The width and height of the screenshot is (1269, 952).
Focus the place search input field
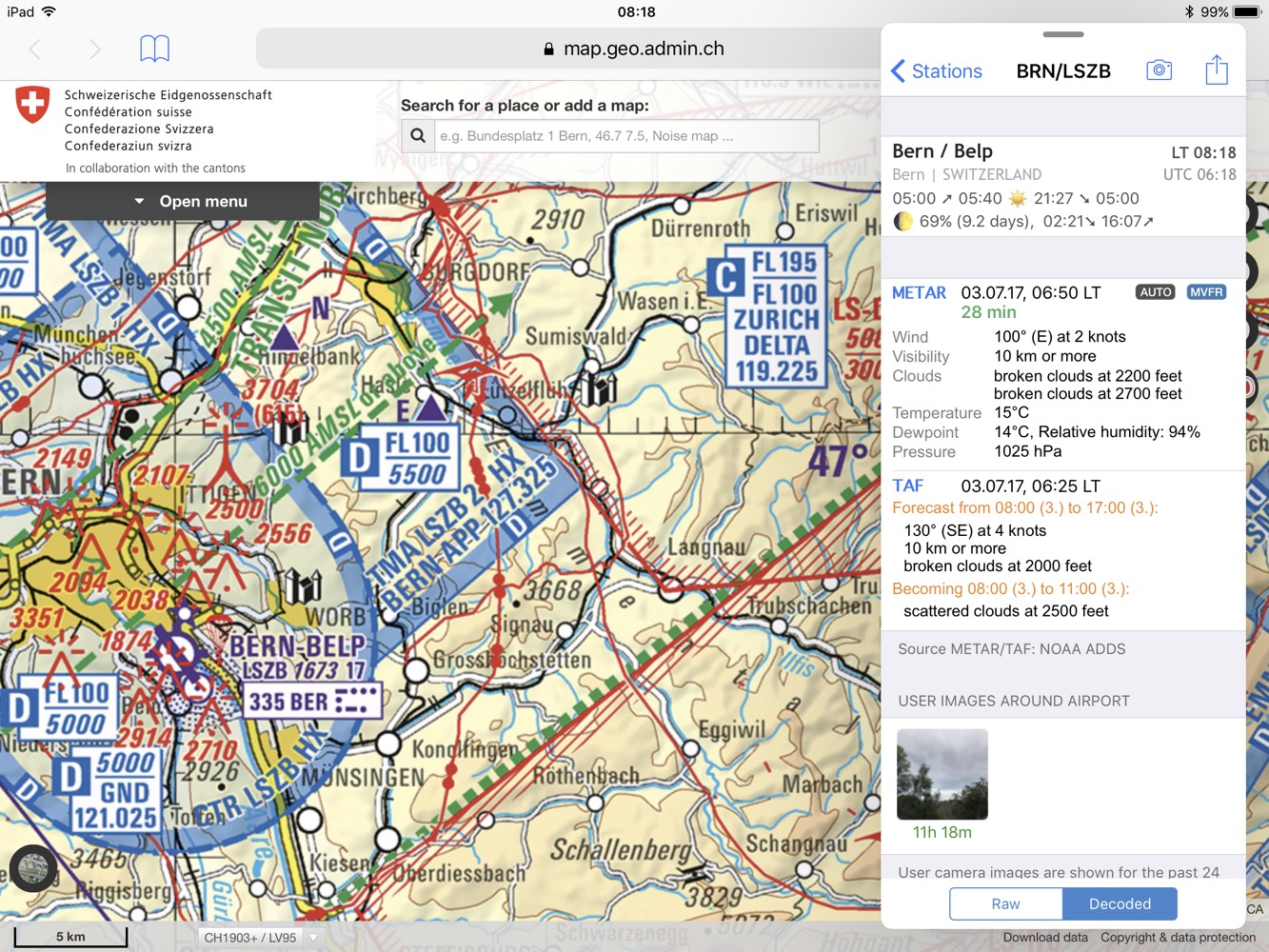click(x=626, y=136)
